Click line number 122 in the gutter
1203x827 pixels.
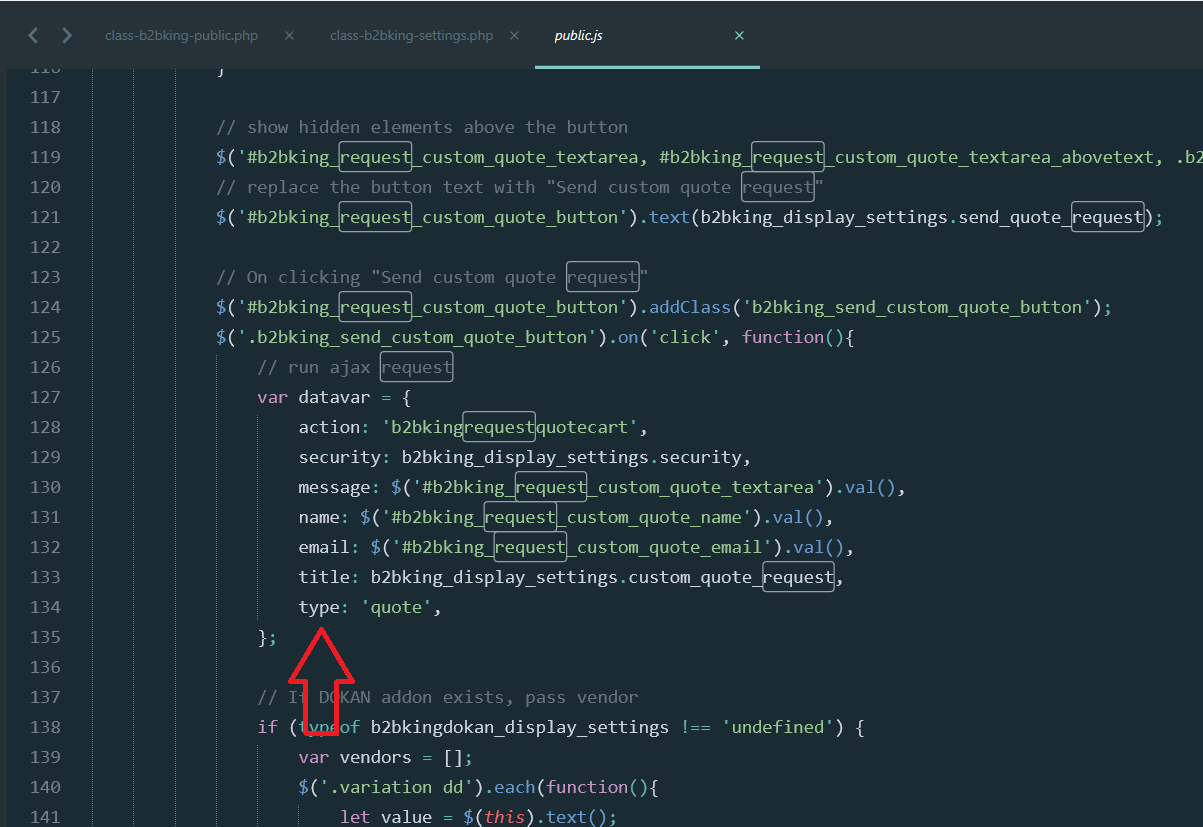(x=45, y=247)
